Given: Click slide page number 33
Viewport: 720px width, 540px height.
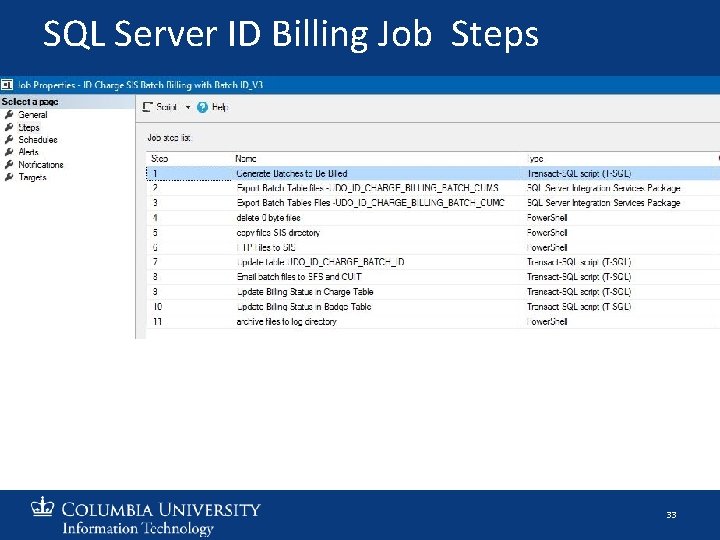Looking at the screenshot, I should (x=671, y=515).
